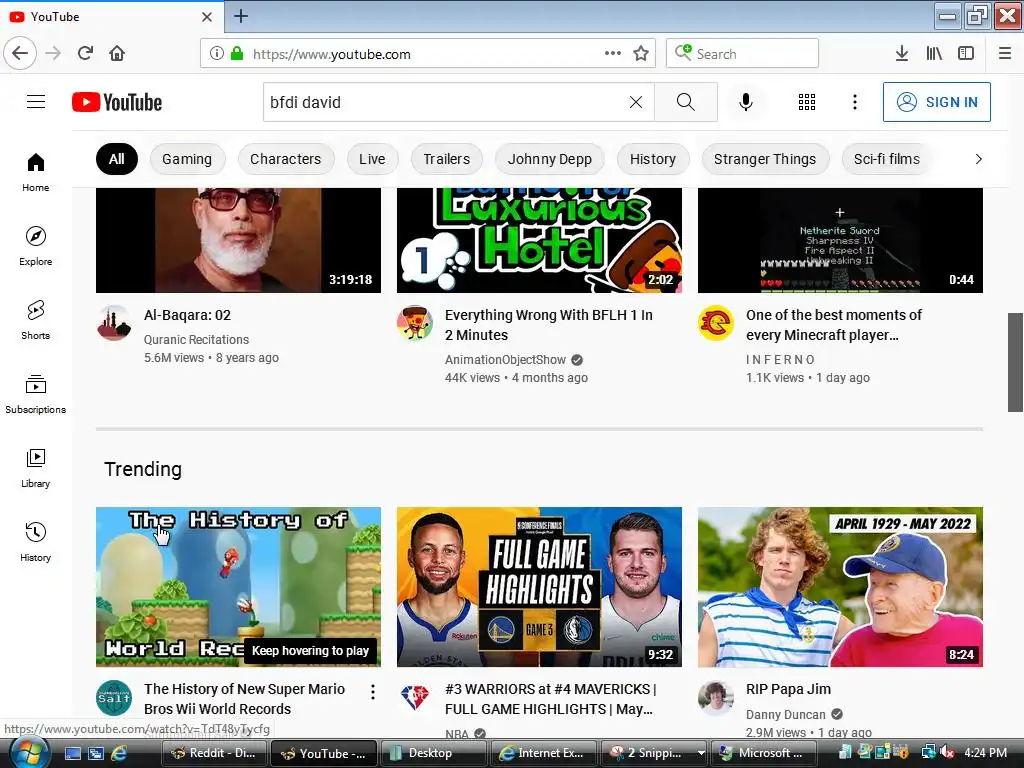Select the Gaming filter chip

[x=187, y=159]
